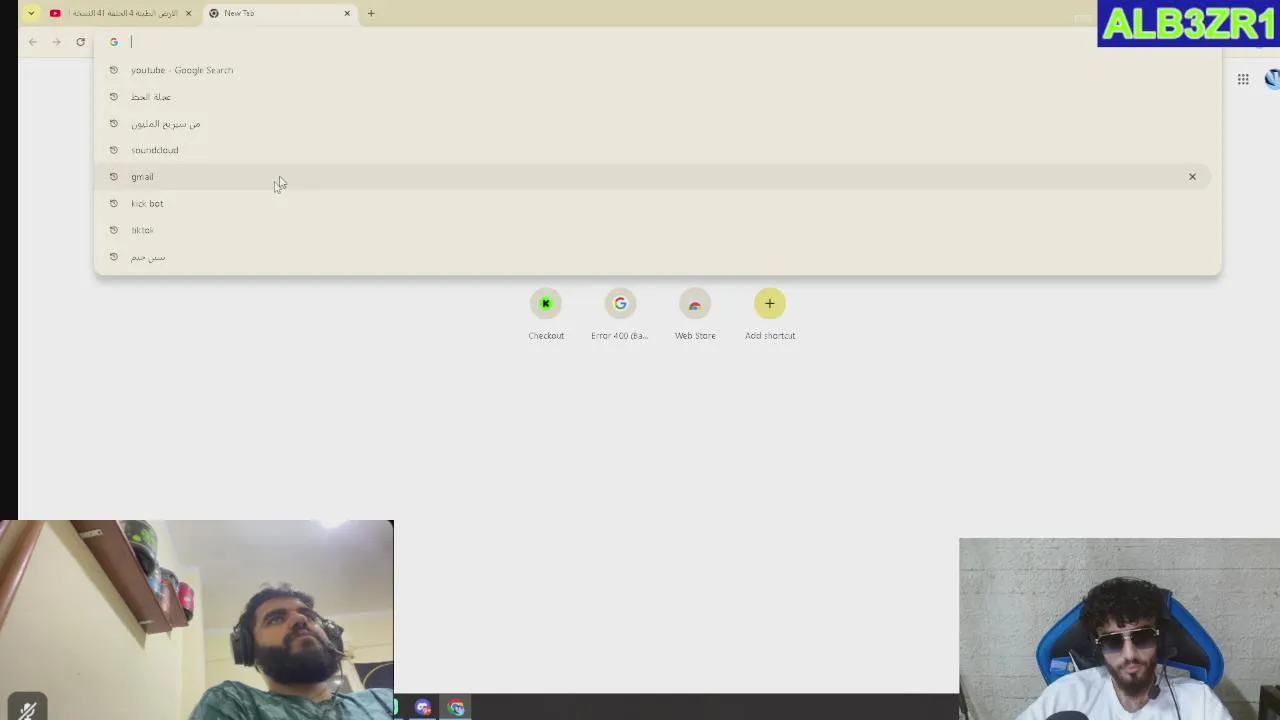Open the Checkout shortcut
Image resolution: width=1280 pixels, height=720 pixels.
tap(546, 315)
